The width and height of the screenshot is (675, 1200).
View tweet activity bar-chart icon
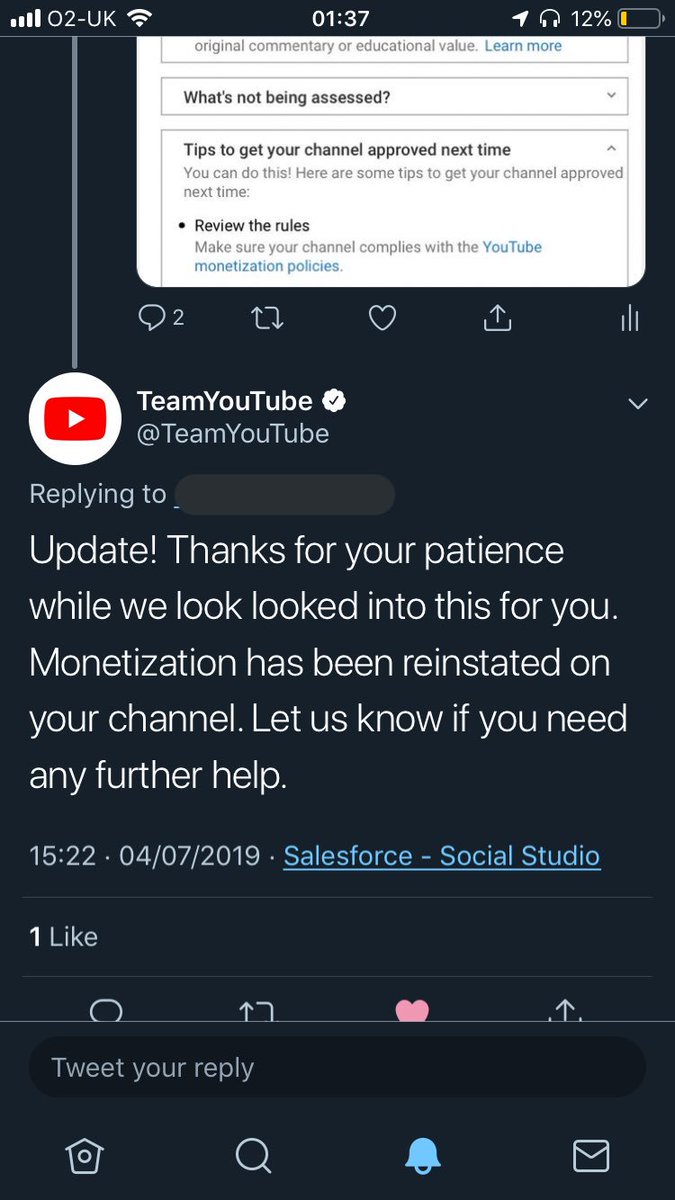[x=629, y=318]
